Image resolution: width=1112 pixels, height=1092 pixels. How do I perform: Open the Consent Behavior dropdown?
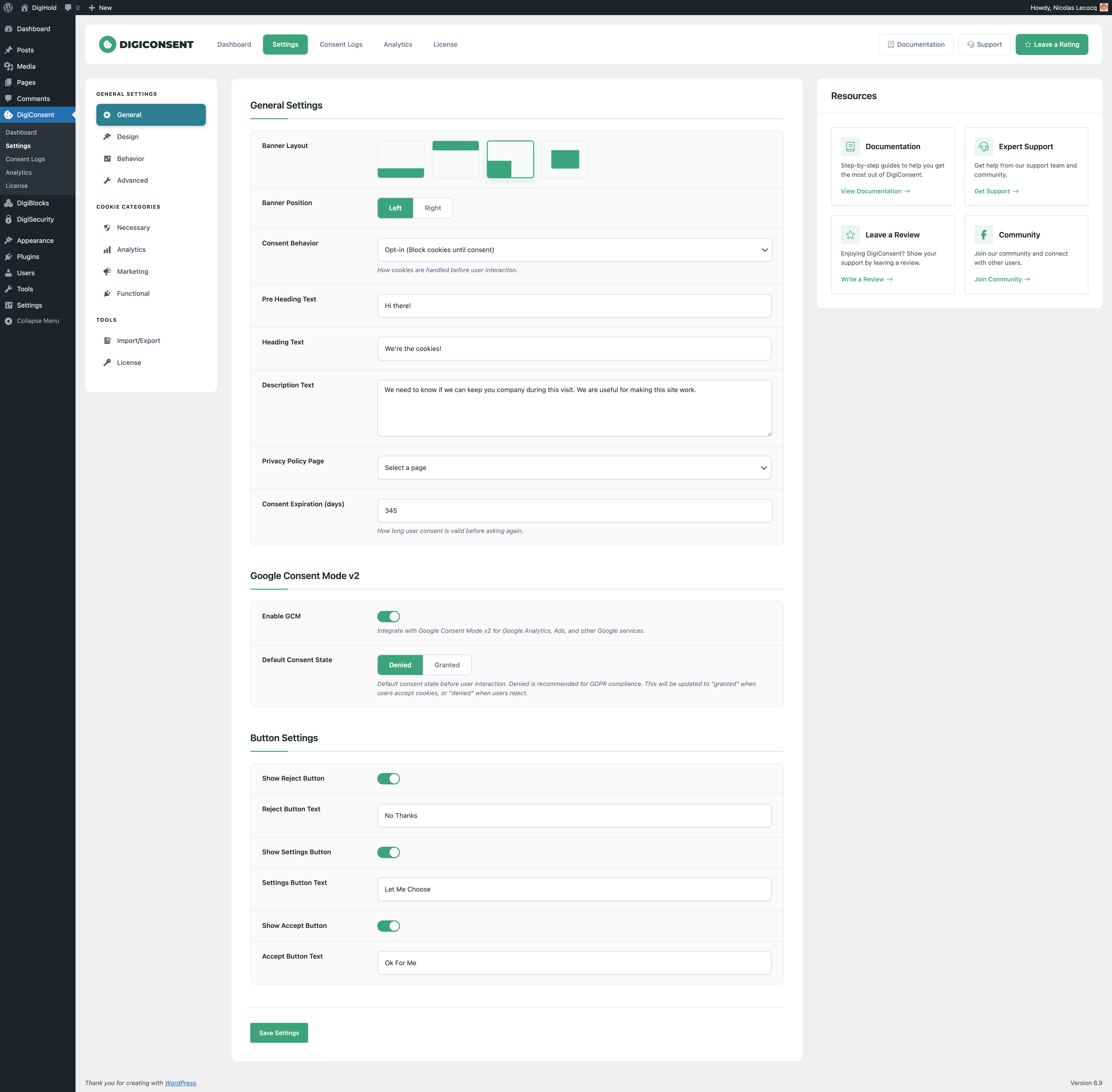click(574, 250)
